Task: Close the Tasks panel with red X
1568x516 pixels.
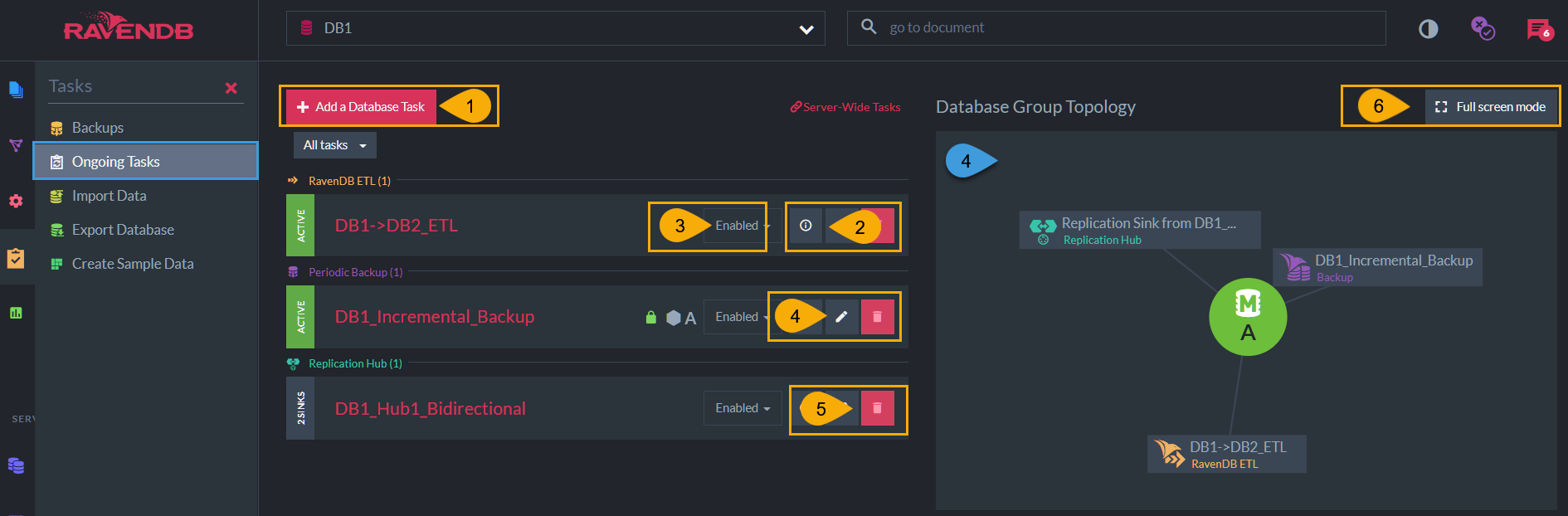Action: coord(231,88)
